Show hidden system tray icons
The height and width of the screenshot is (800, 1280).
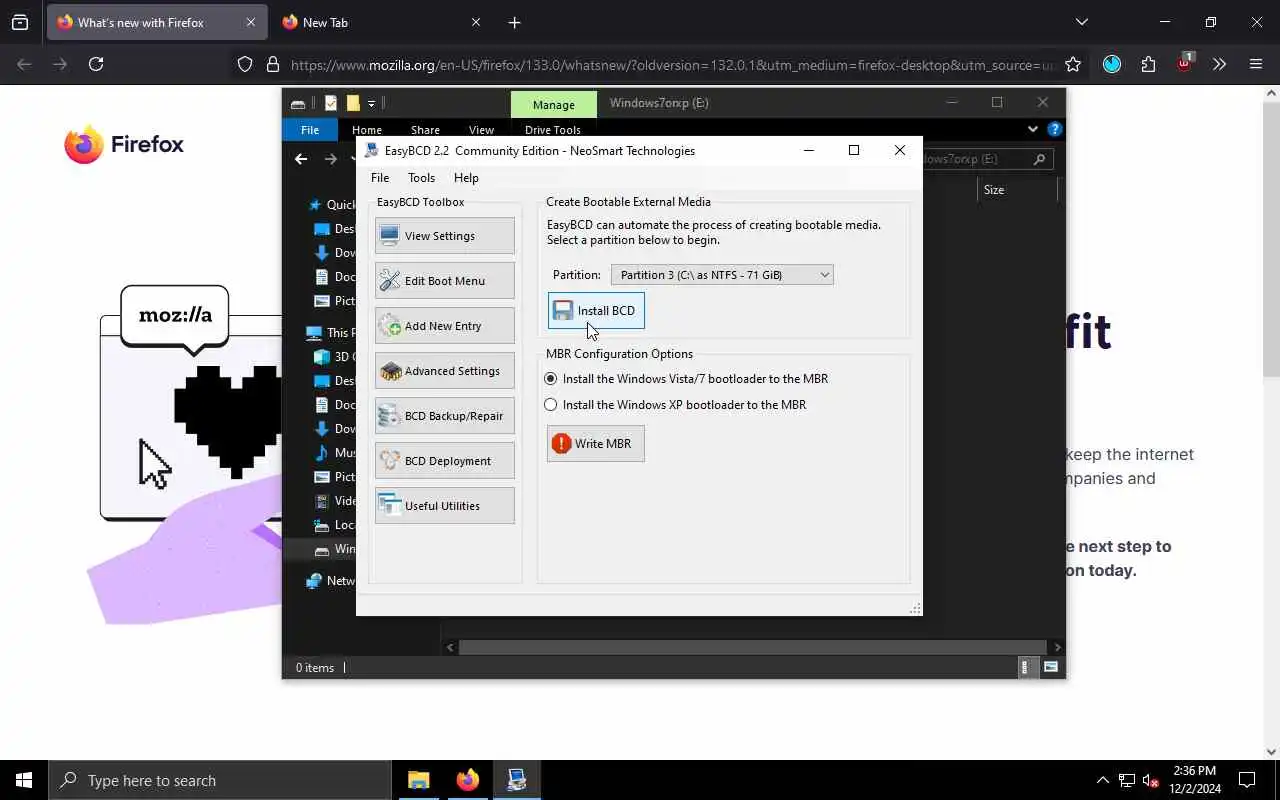[1102, 780]
